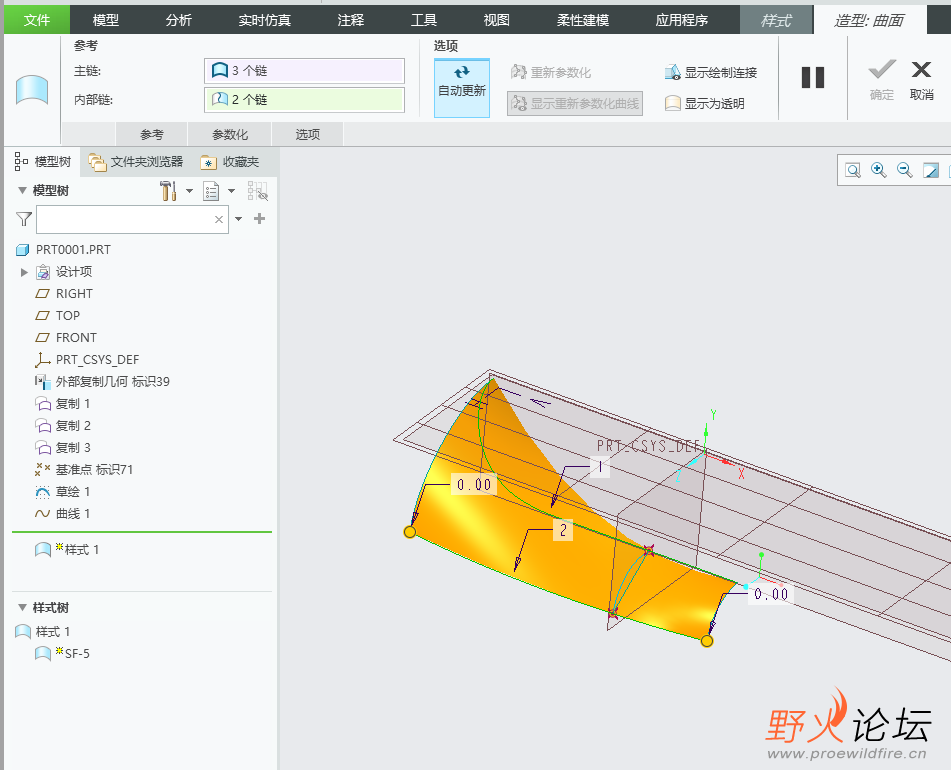
Task: Open 应用程序 ribbon tab
Action: coord(682,20)
